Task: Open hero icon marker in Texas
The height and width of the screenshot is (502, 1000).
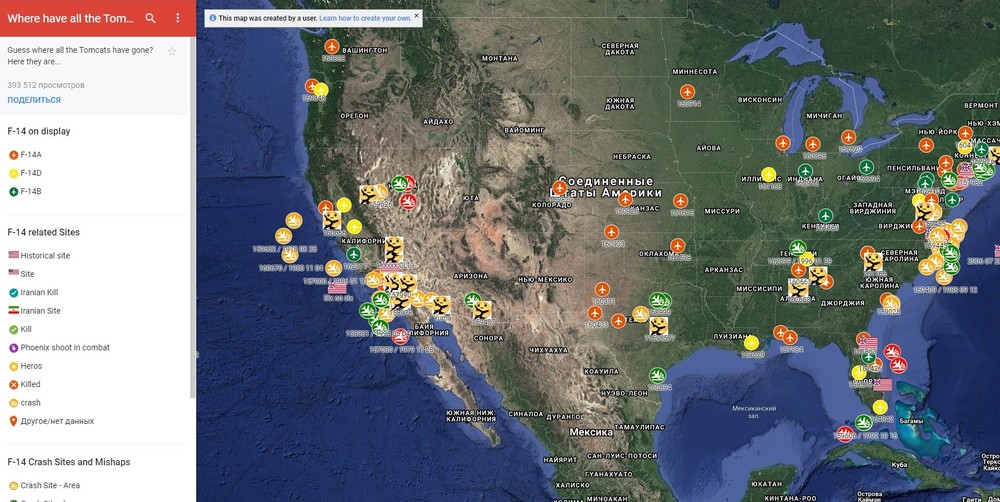Action: [658, 327]
